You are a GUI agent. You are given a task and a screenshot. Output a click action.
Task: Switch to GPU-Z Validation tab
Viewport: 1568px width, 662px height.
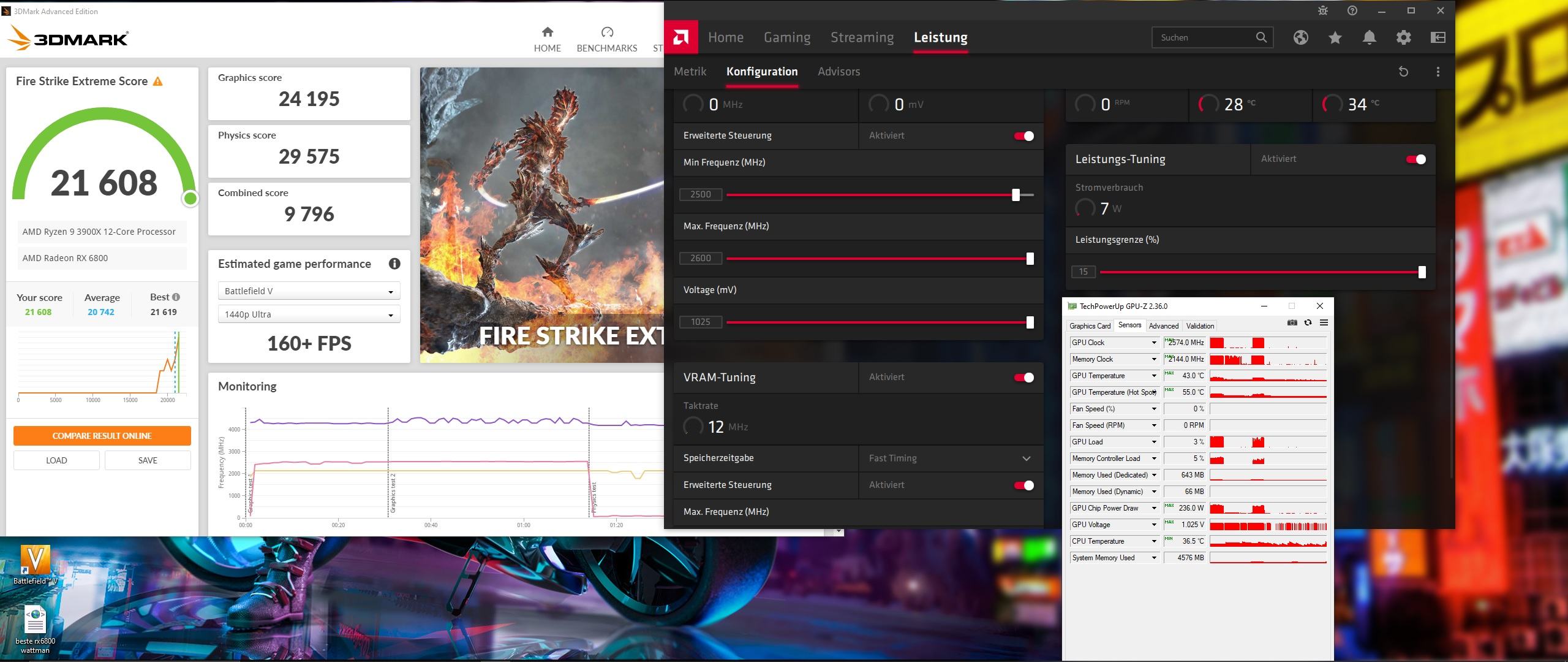(x=1199, y=326)
